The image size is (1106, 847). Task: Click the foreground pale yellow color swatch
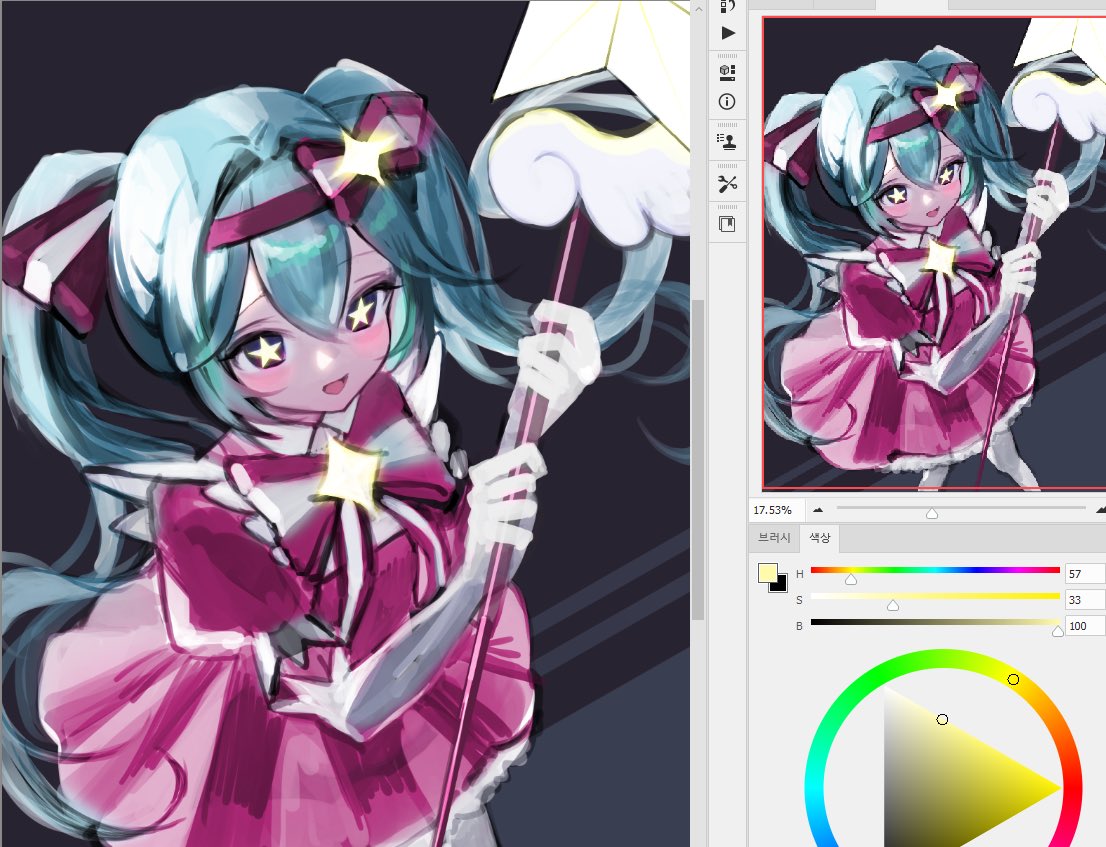tap(767, 573)
